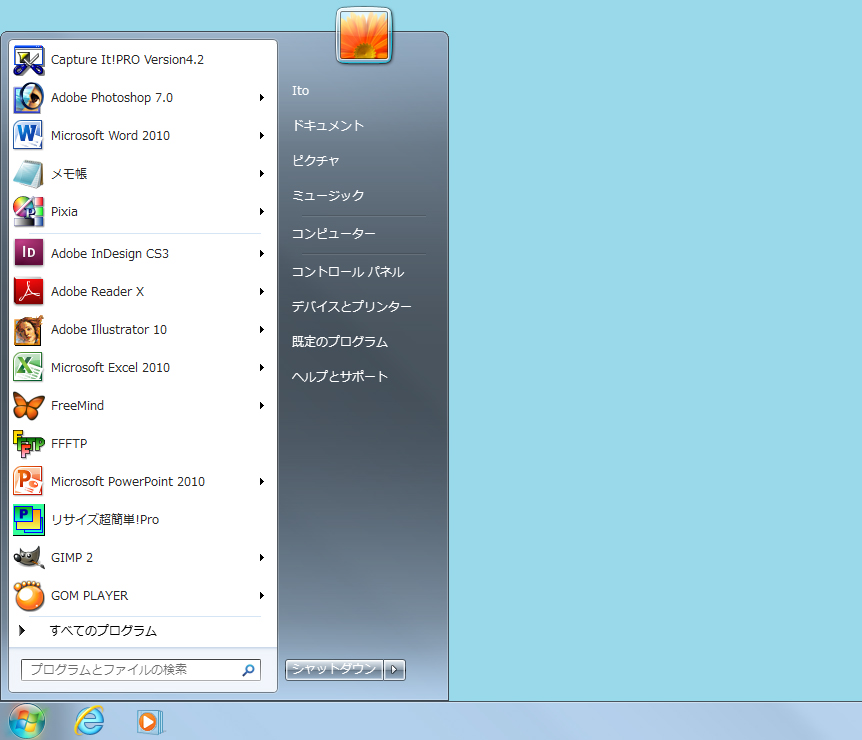Expand GOM PLAYER submenu arrow

point(262,596)
